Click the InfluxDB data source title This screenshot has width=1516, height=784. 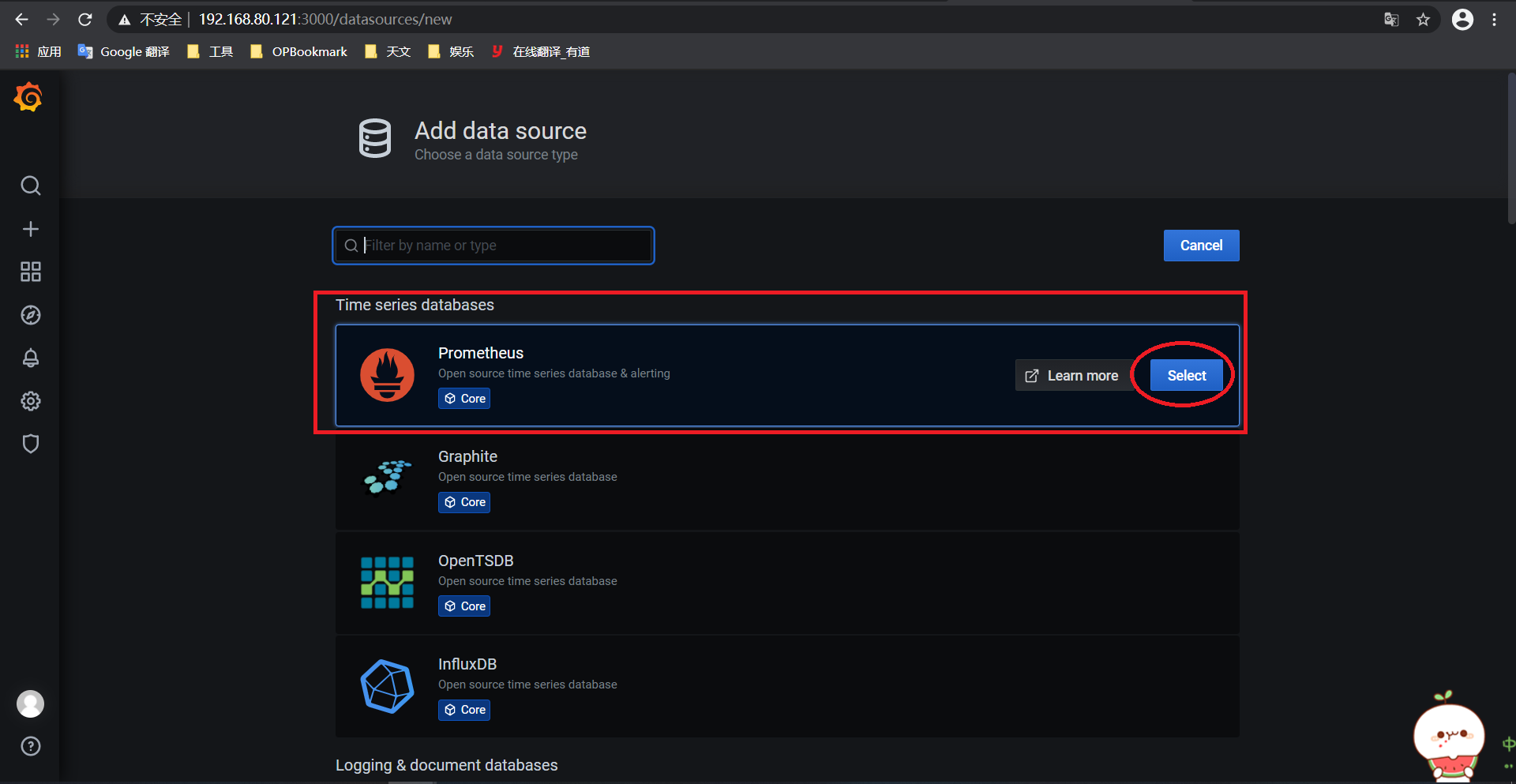coord(467,664)
